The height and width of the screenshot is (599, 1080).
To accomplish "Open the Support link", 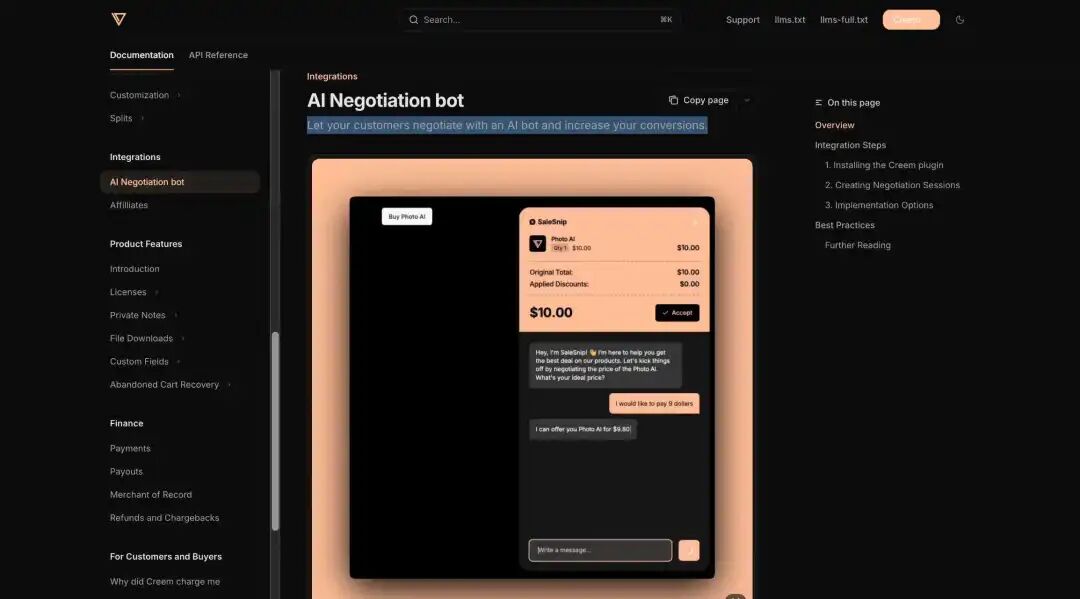I will [742, 20].
